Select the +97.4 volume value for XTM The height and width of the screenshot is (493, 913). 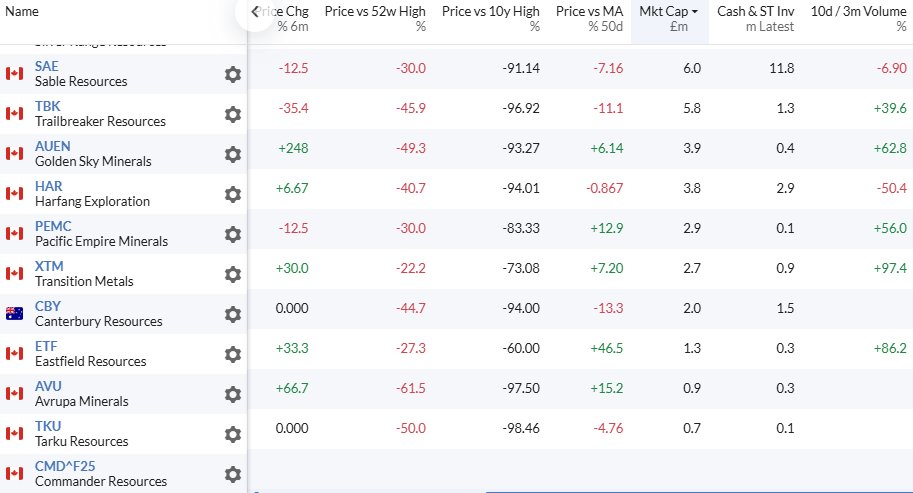[890, 268]
